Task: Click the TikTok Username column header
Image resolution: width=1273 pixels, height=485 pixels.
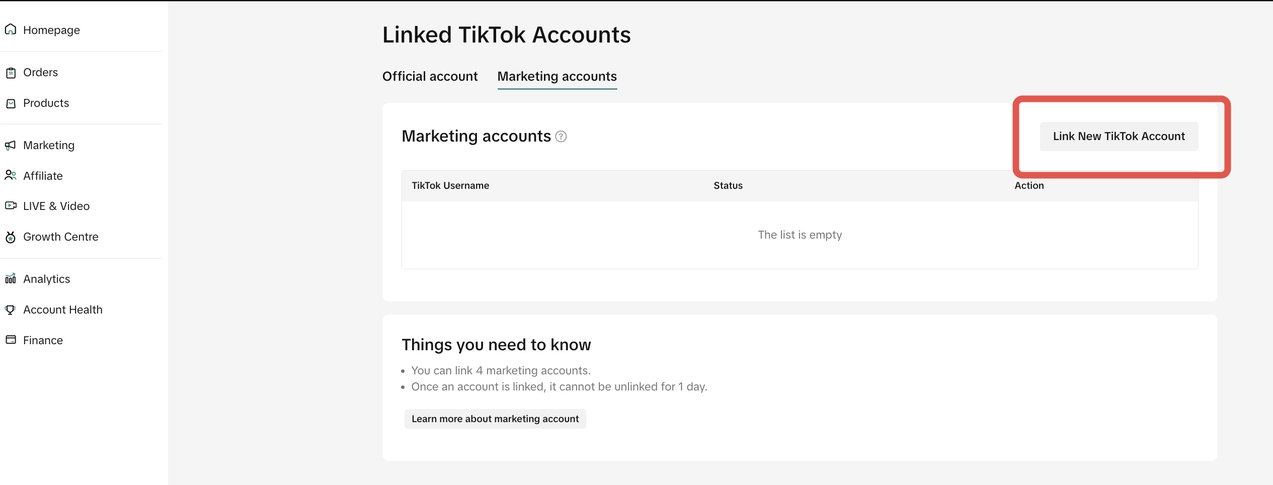Action: point(450,186)
